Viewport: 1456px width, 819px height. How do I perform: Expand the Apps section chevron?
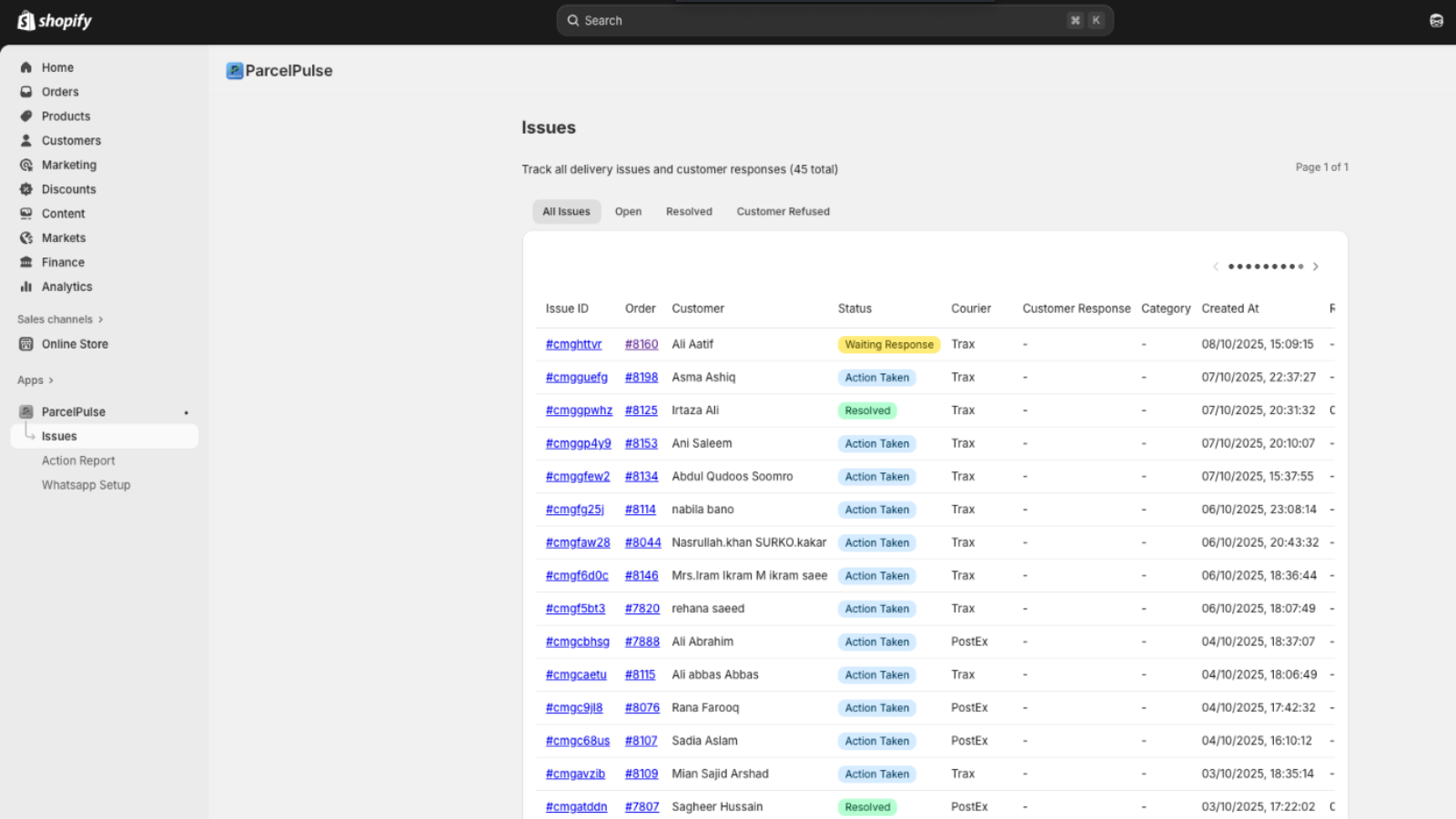pyautogui.click(x=50, y=380)
